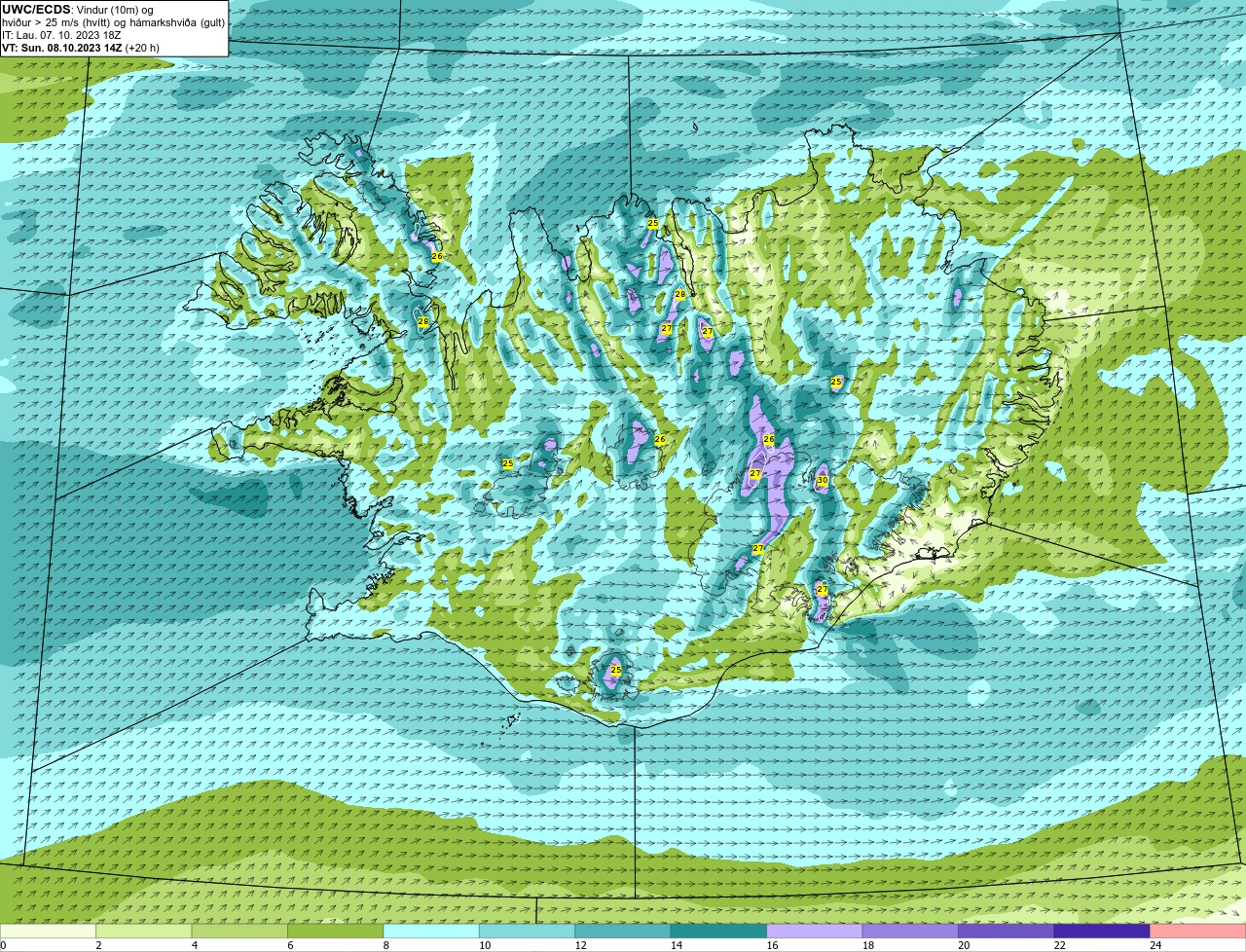Click the 'VT: Sun. 08.10.2023 14Z (+20 h)' line
The height and width of the screenshot is (952, 1246).
[x=81, y=48]
